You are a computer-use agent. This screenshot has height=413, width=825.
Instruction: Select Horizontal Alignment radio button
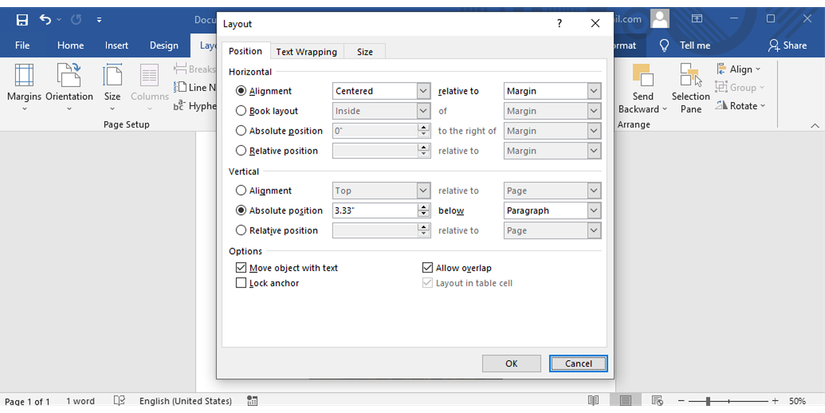click(x=241, y=91)
